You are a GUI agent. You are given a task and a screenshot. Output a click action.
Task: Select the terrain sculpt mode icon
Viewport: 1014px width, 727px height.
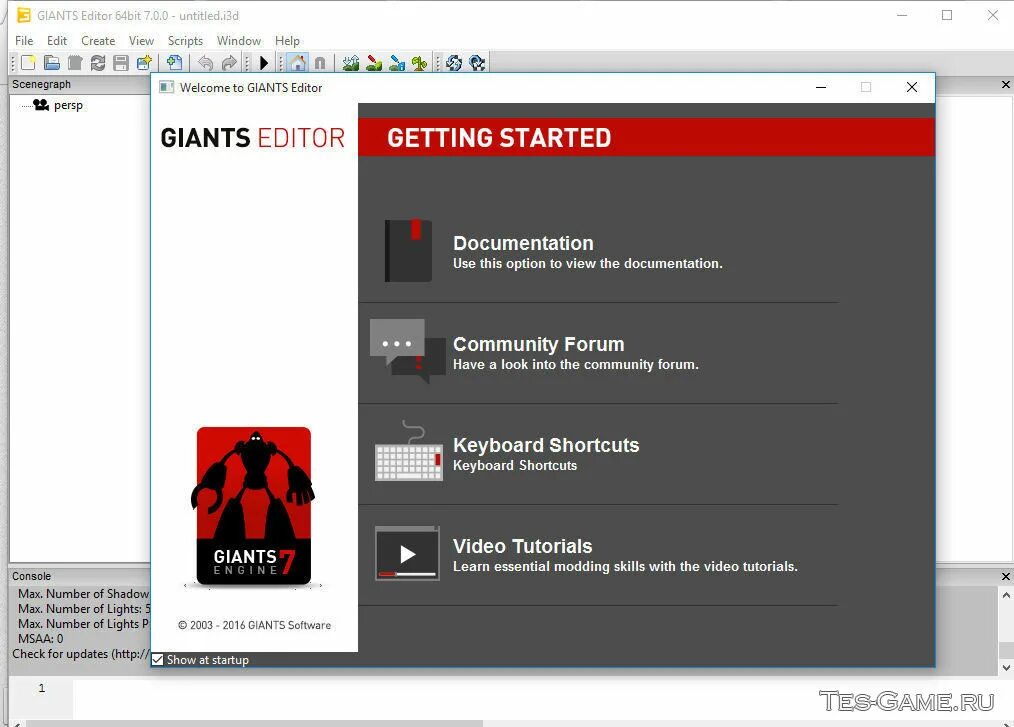351,63
